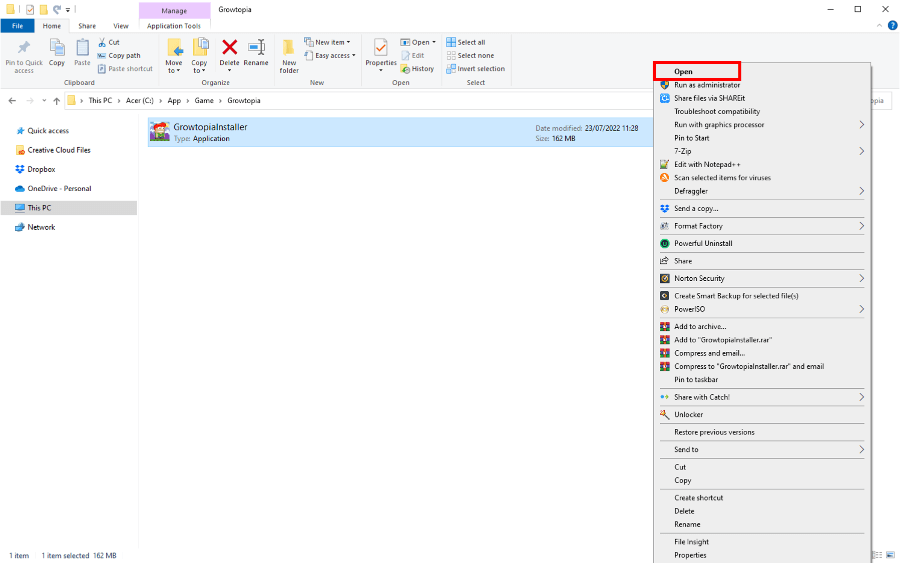
Task: Click the GrowtopiaInstaller file icon
Action: pyautogui.click(x=160, y=131)
